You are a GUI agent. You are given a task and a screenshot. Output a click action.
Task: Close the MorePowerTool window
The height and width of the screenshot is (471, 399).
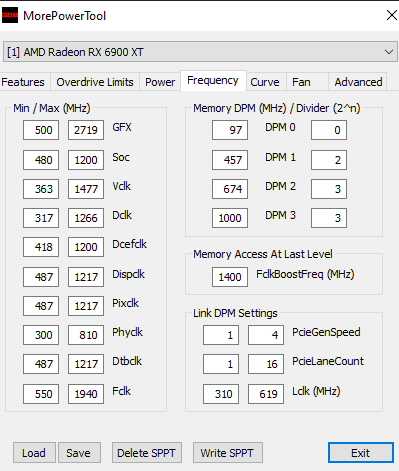[x=391, y=15]
